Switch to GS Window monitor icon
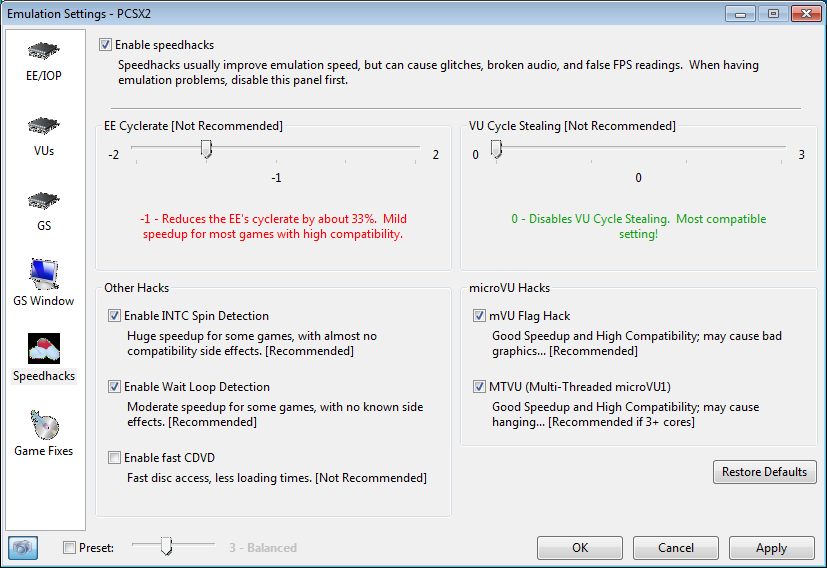Viewport: 827px width, 568px height. 44,274
